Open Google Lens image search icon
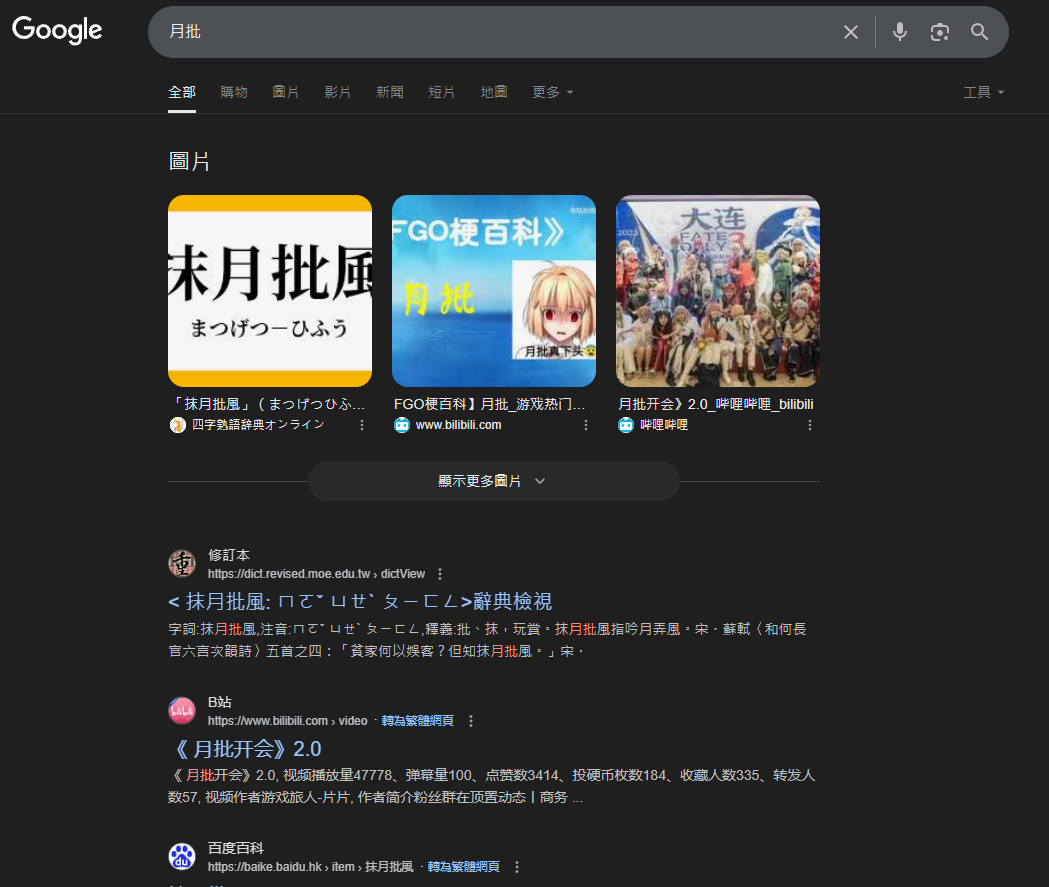Image resolution: width=1049 pixels, height=887 pixels. pos(939,32)
